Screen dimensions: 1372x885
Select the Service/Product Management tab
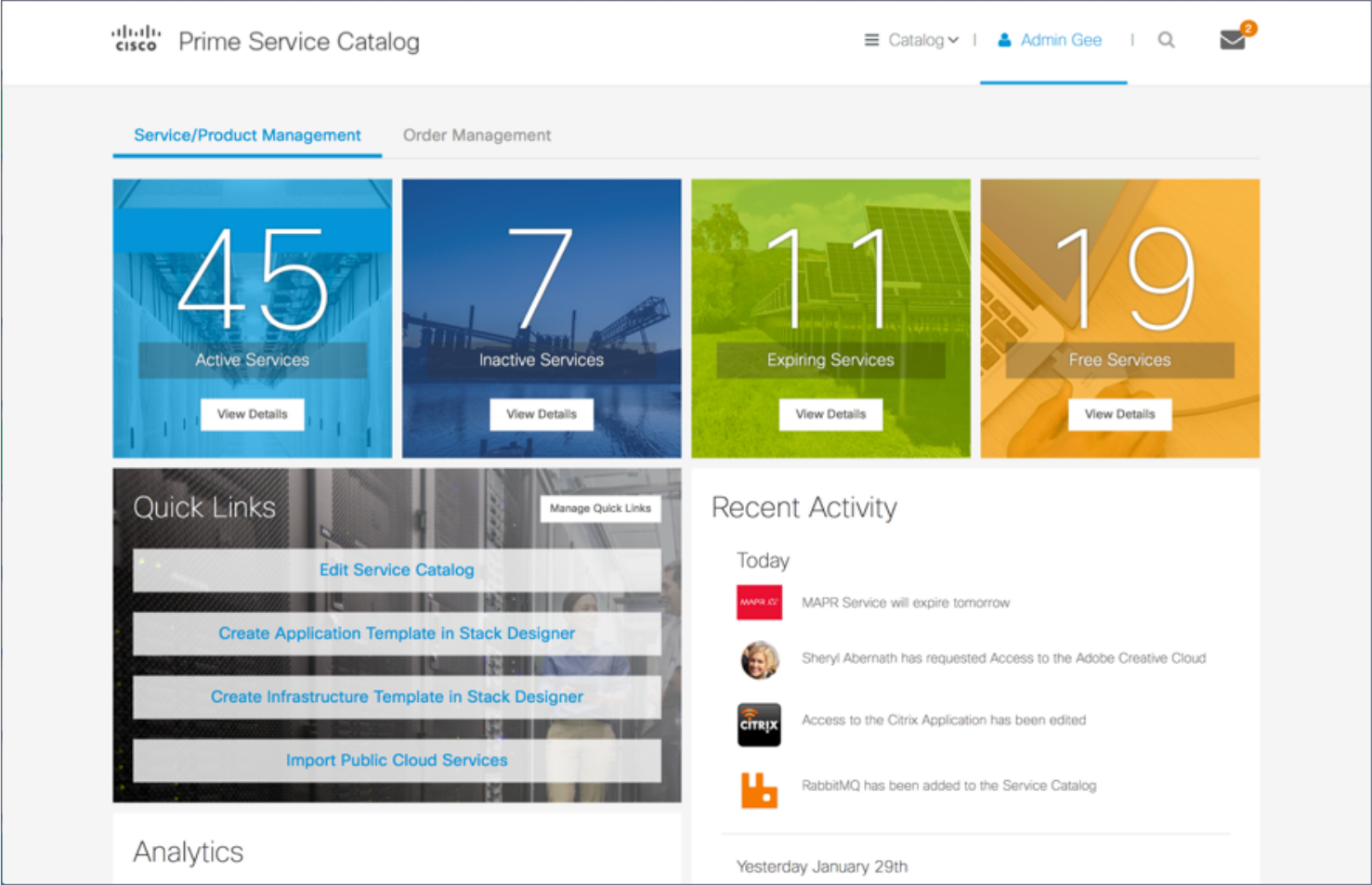[x=247, y=136]
